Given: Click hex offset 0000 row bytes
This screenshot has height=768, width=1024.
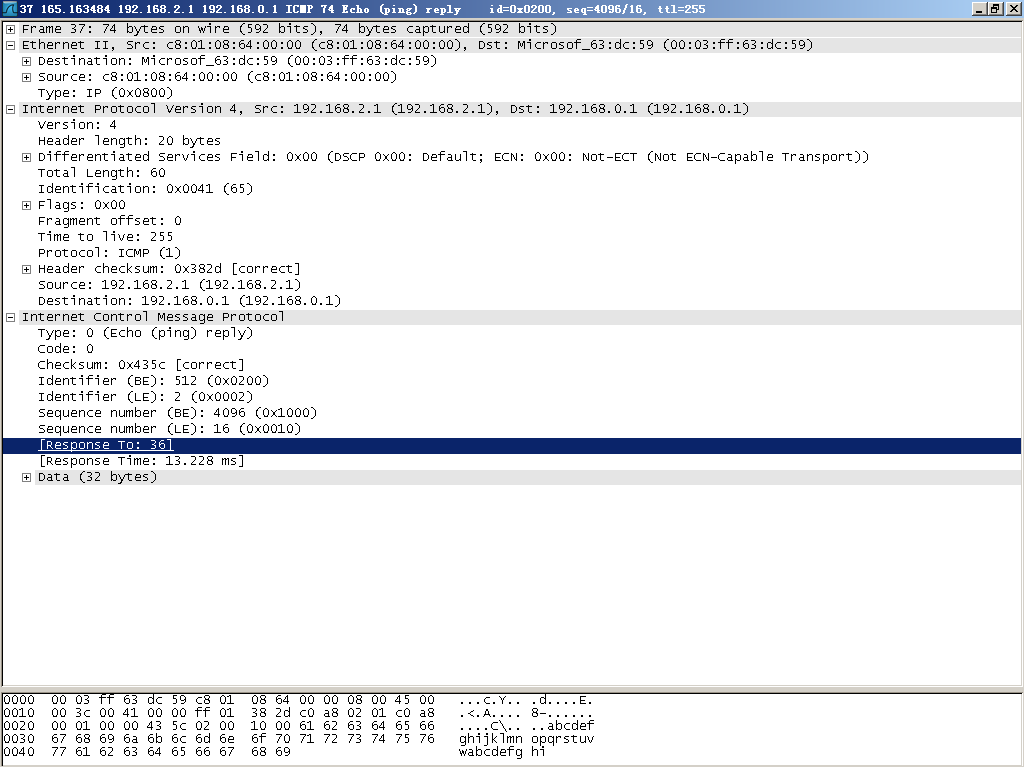Looking at the screenshot, I should click(x=242, y=700).
